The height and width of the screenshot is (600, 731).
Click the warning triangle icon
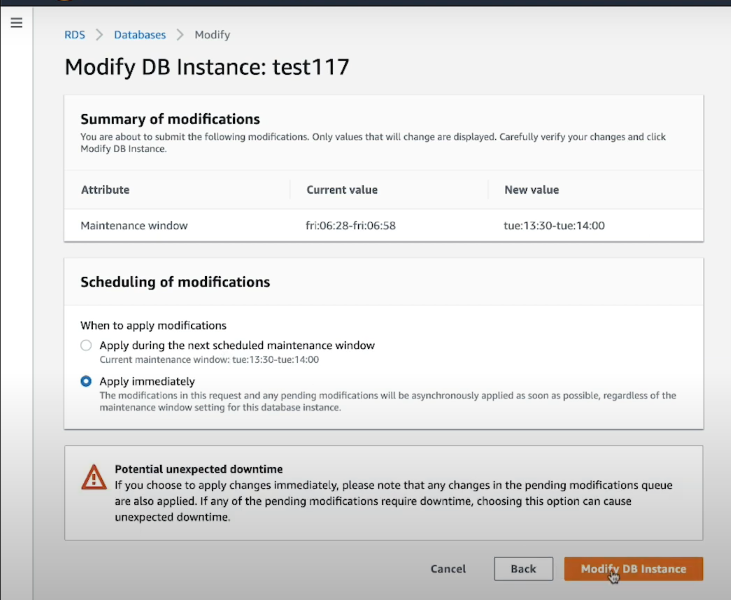pos(94,477)
